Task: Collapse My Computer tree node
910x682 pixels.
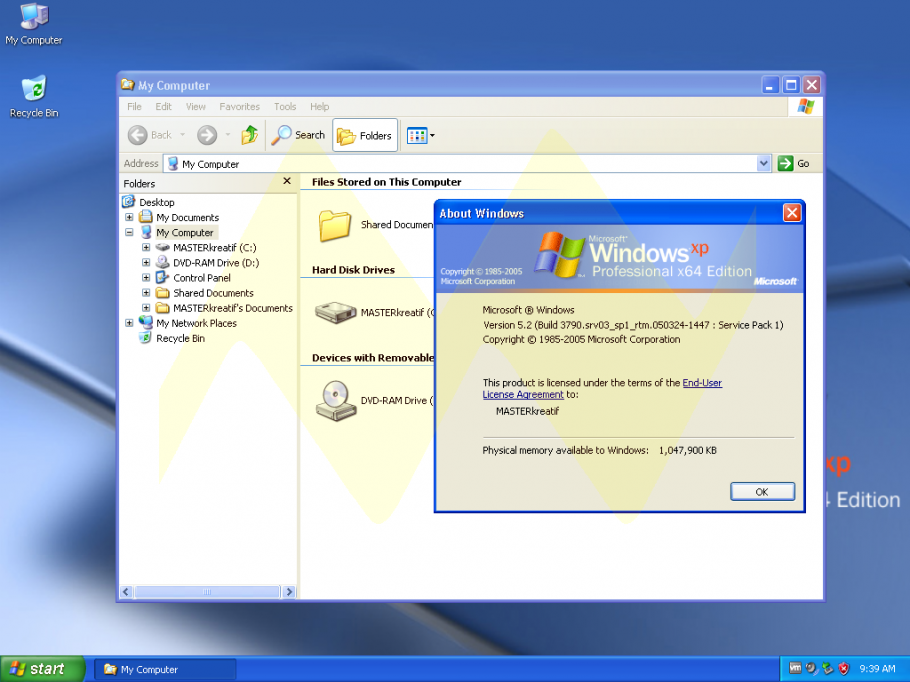Action: (129, 233)
